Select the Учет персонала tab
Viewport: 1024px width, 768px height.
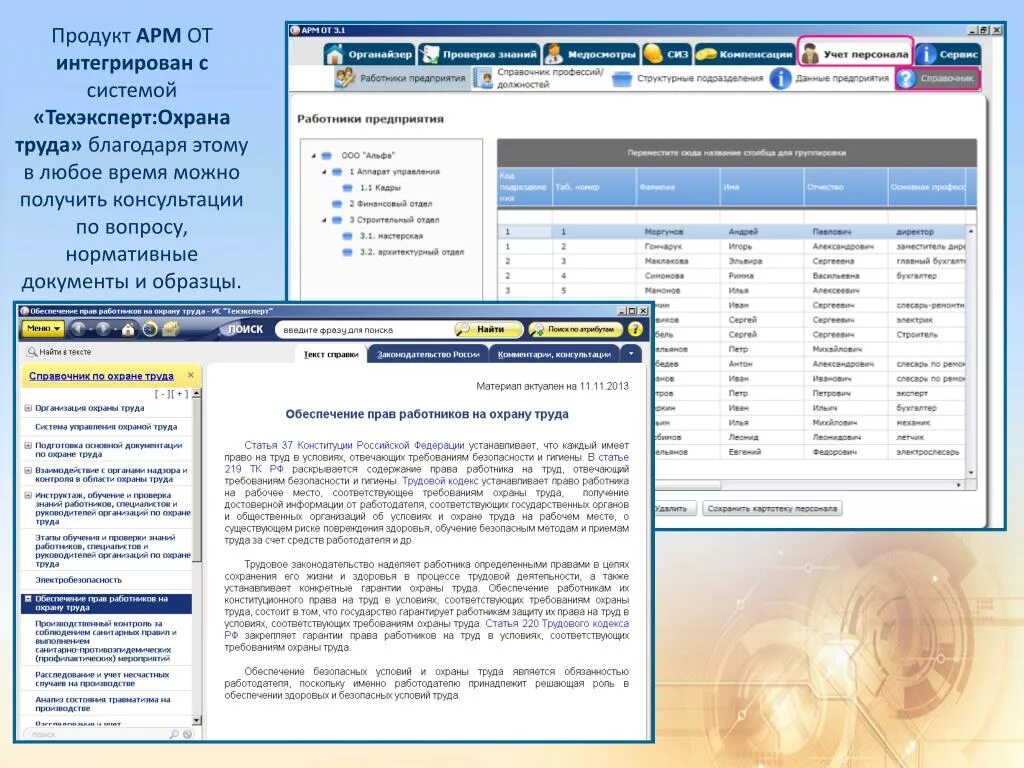855,54
